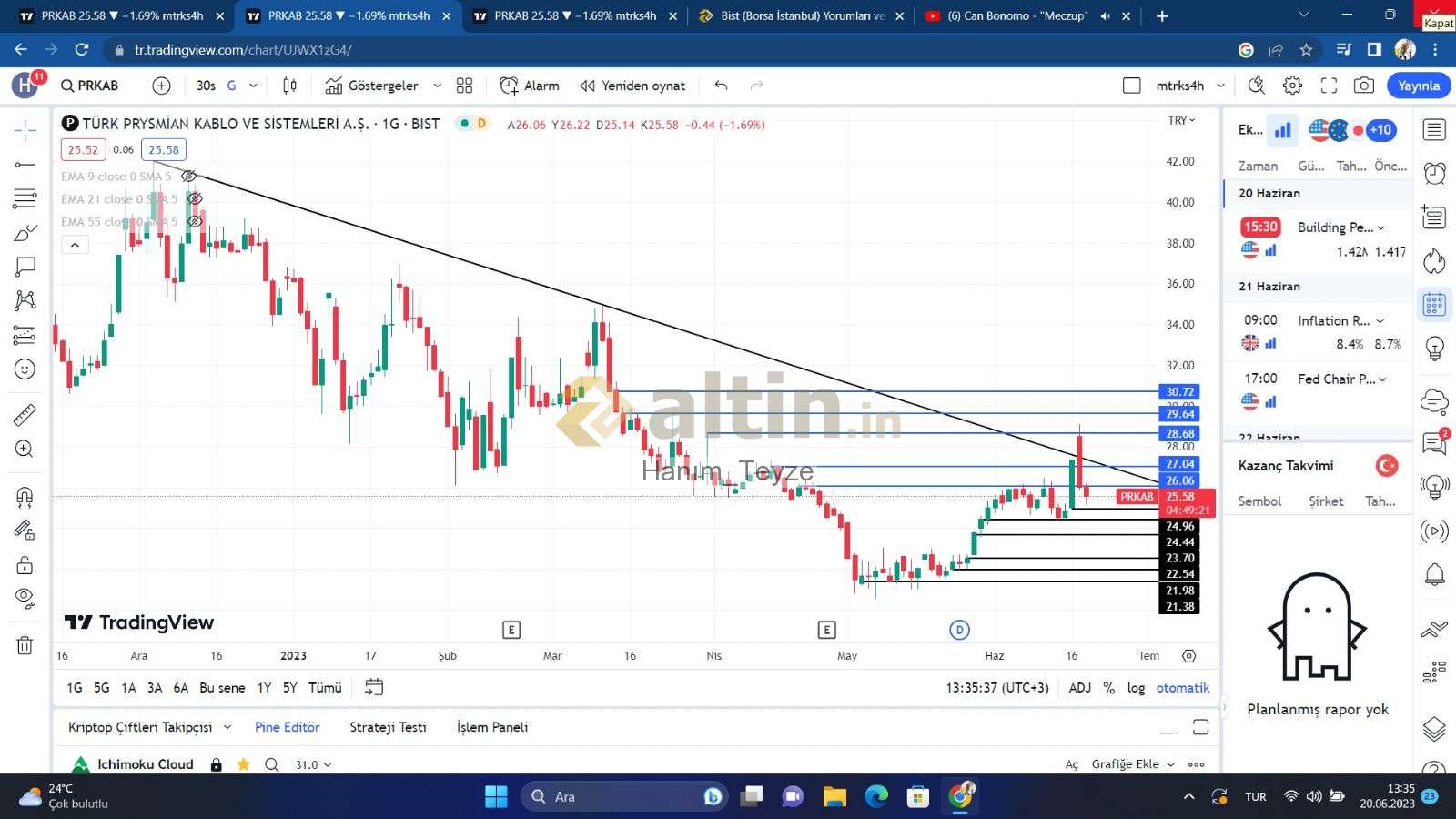Take a chart snapshot with camera icon
Image resolution: width=1456 pixels, height=819 pixels.
(x=1364, y=86)
